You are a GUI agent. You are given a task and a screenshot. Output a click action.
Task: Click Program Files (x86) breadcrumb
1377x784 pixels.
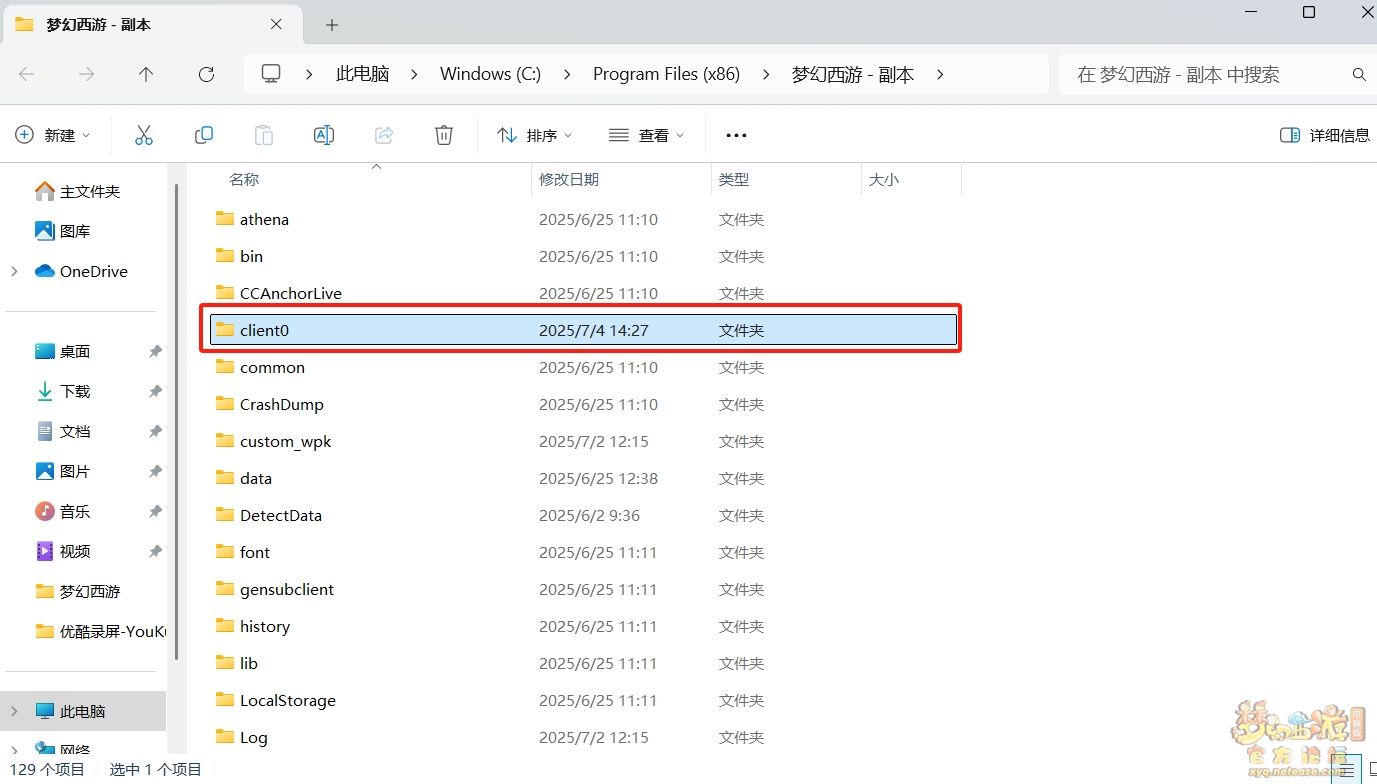666,74
